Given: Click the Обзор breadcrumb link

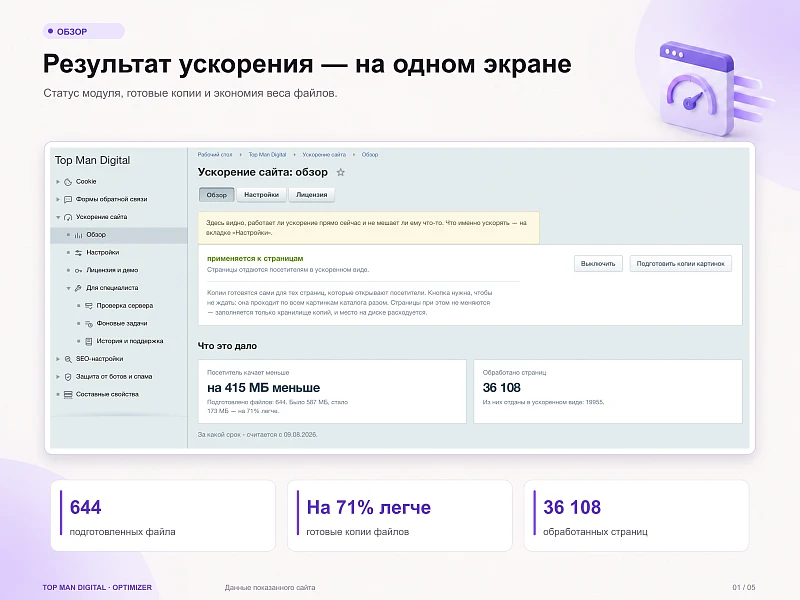Looking at the screenshot, I should 370,155.
